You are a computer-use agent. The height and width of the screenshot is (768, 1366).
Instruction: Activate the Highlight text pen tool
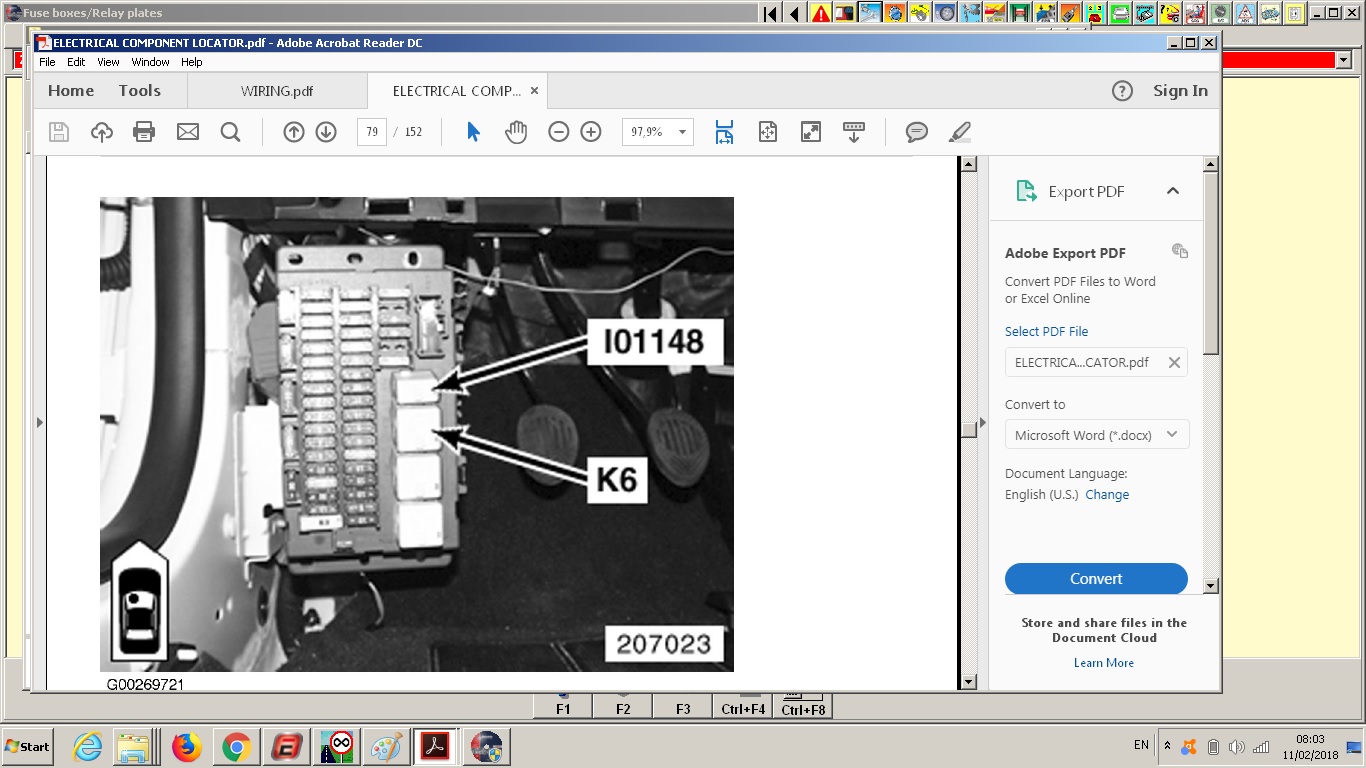click(960, 132)
